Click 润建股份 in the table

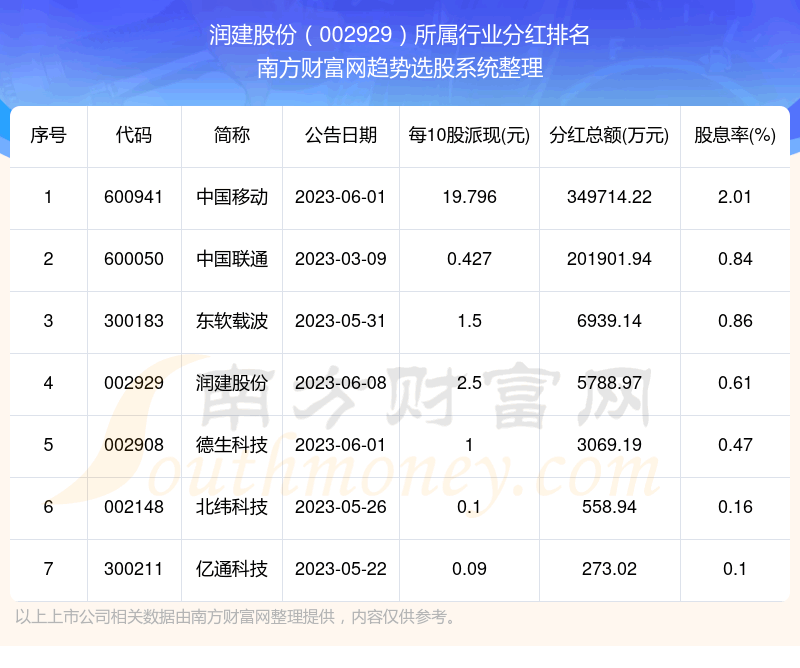232,383
